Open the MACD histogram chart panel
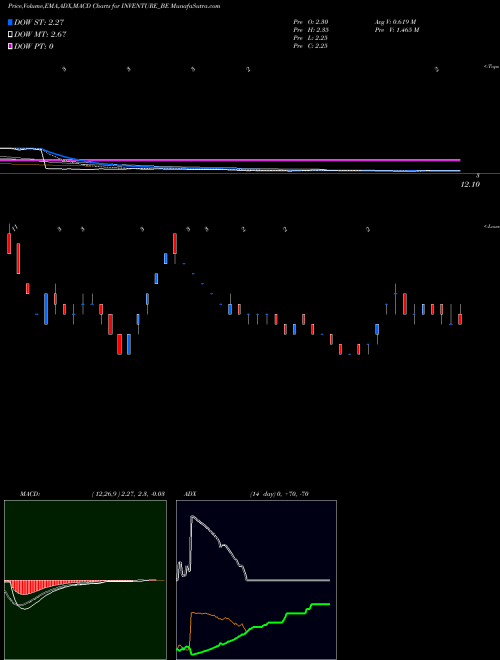Image resolution: width=500 pixels, height=660 pixels. (x=85, y=580)
